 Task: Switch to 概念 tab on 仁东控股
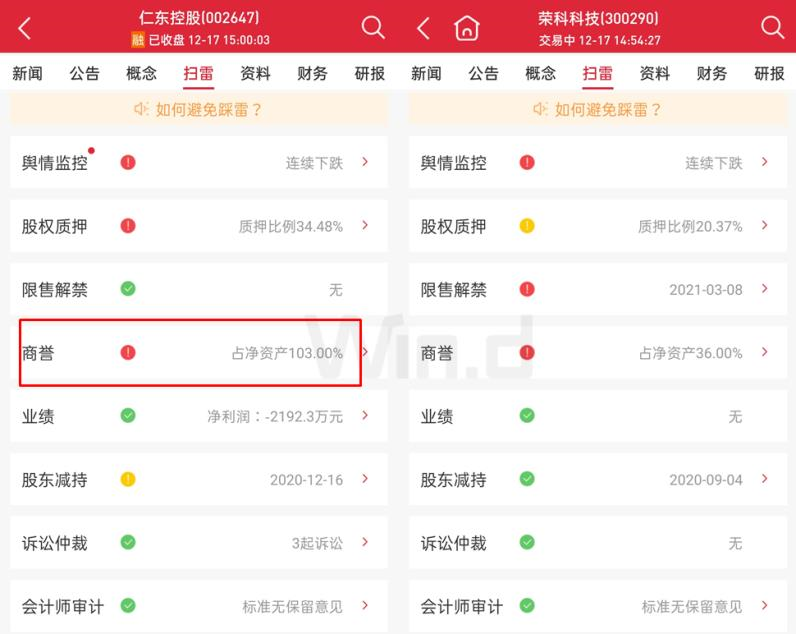coord(141,74)
